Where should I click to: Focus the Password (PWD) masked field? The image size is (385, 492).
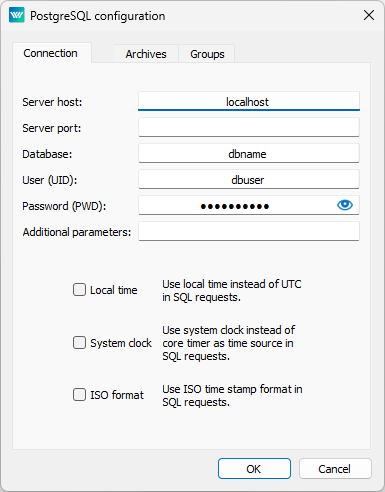tap(237, 205)
